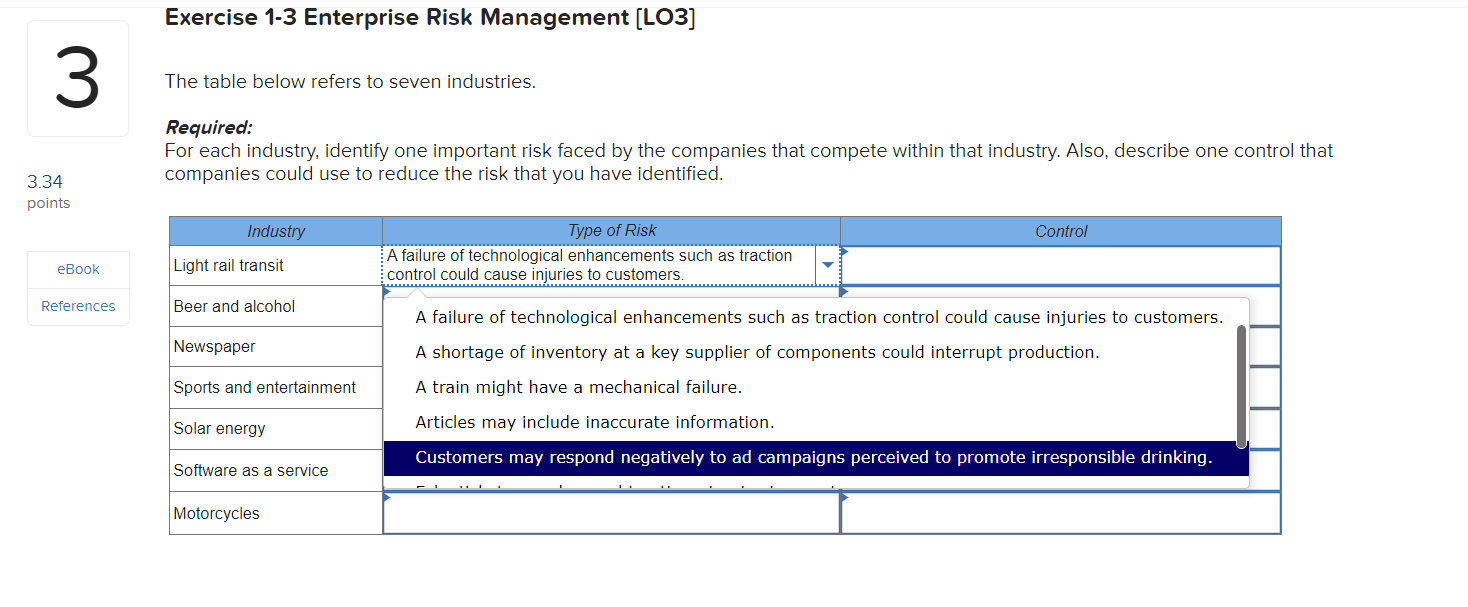1468x607 pixels.
Task: Open the References link
Action: pos(78,305)
